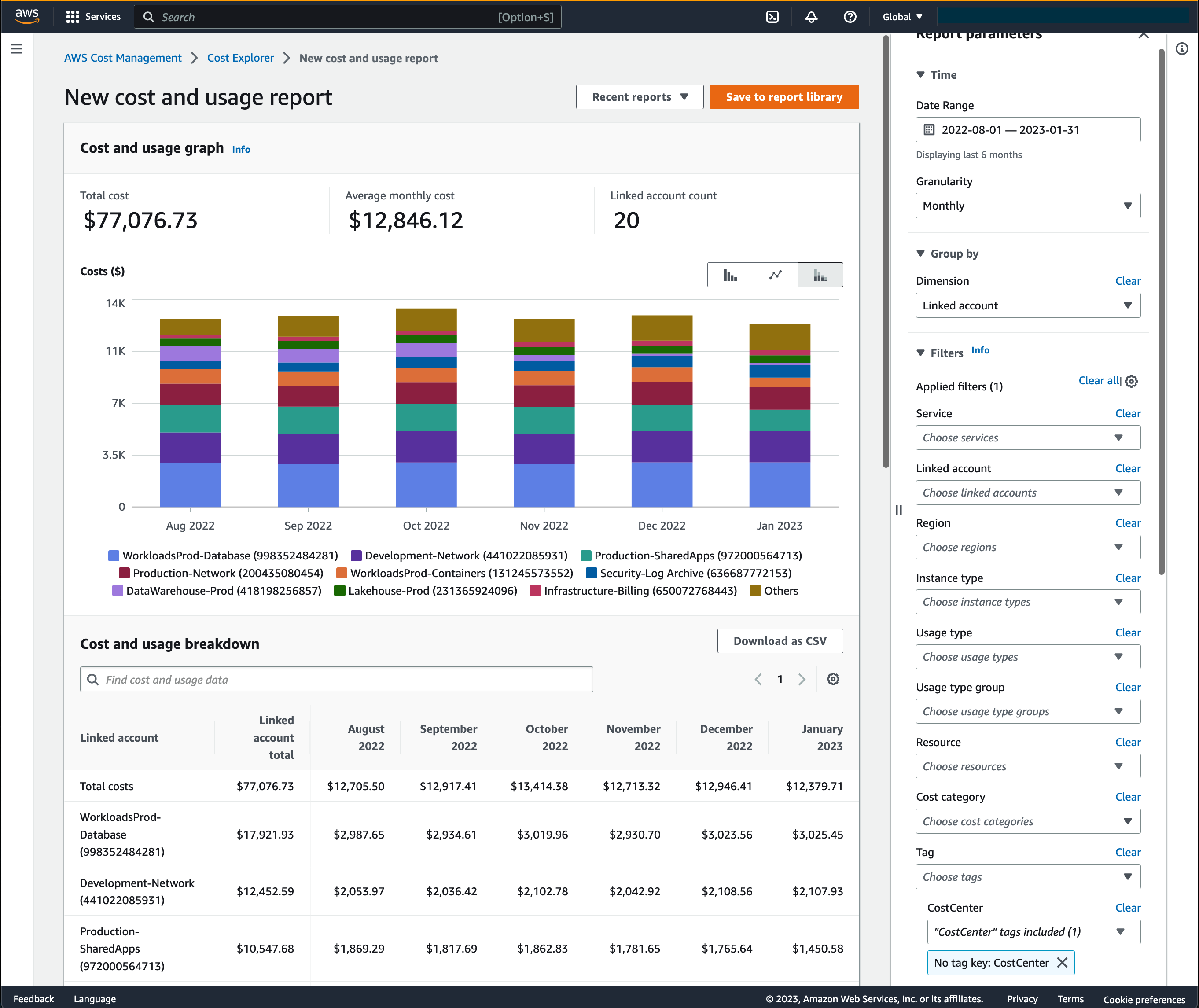Screen dimensions: 1199x1008
Task: Remove the 'No tag key: CostCenter' filter
Action: pyautogui.click(x=1063, y=963)
